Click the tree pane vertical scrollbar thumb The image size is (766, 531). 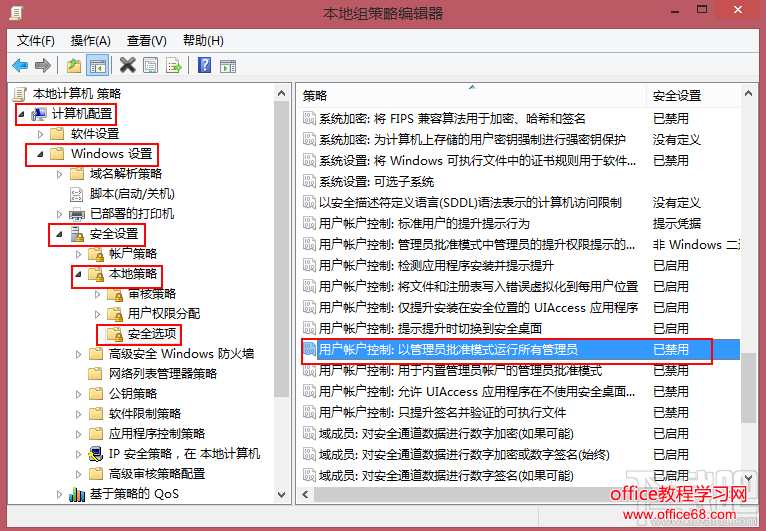click(x=281, y=249)
